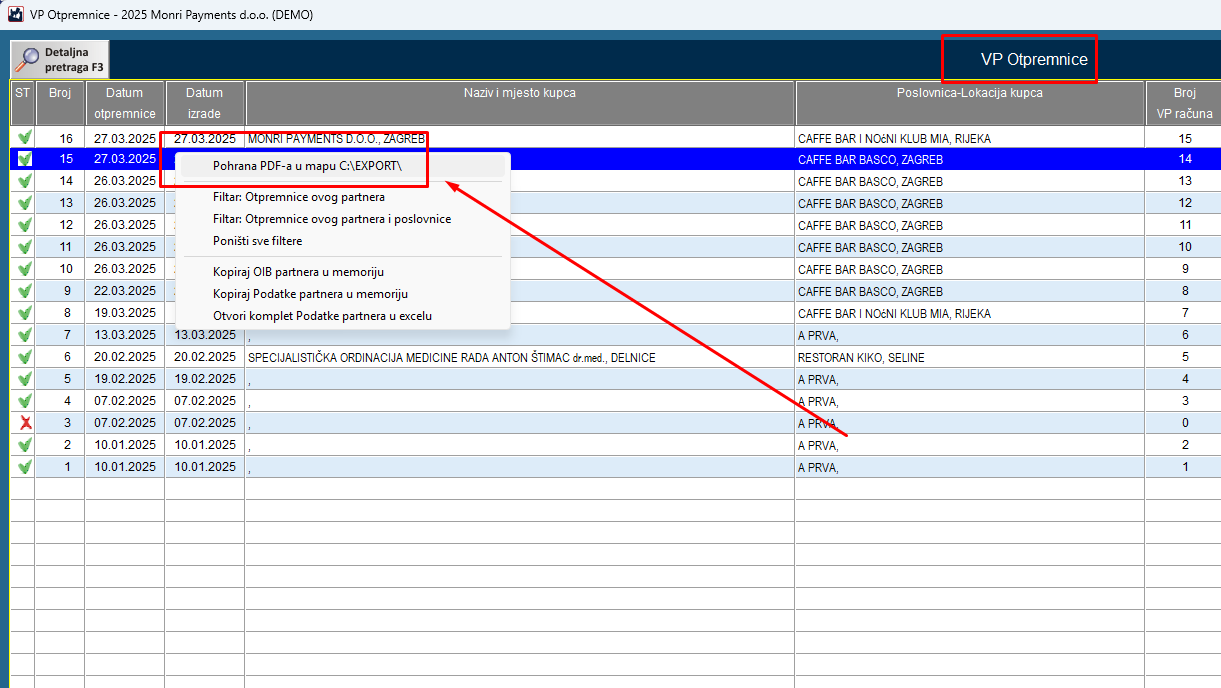Choose Kopiraj OIB partnera u memoriju

pos(343,272)
